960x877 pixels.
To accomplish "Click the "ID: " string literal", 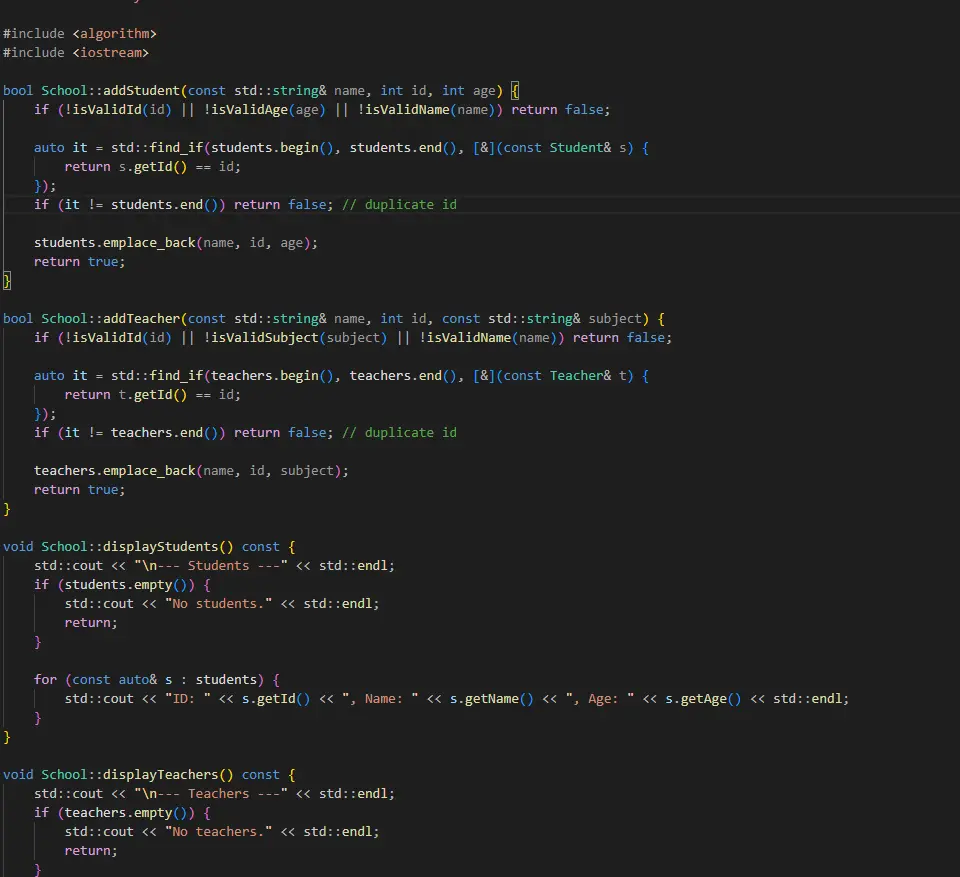I will pos(188,698).
